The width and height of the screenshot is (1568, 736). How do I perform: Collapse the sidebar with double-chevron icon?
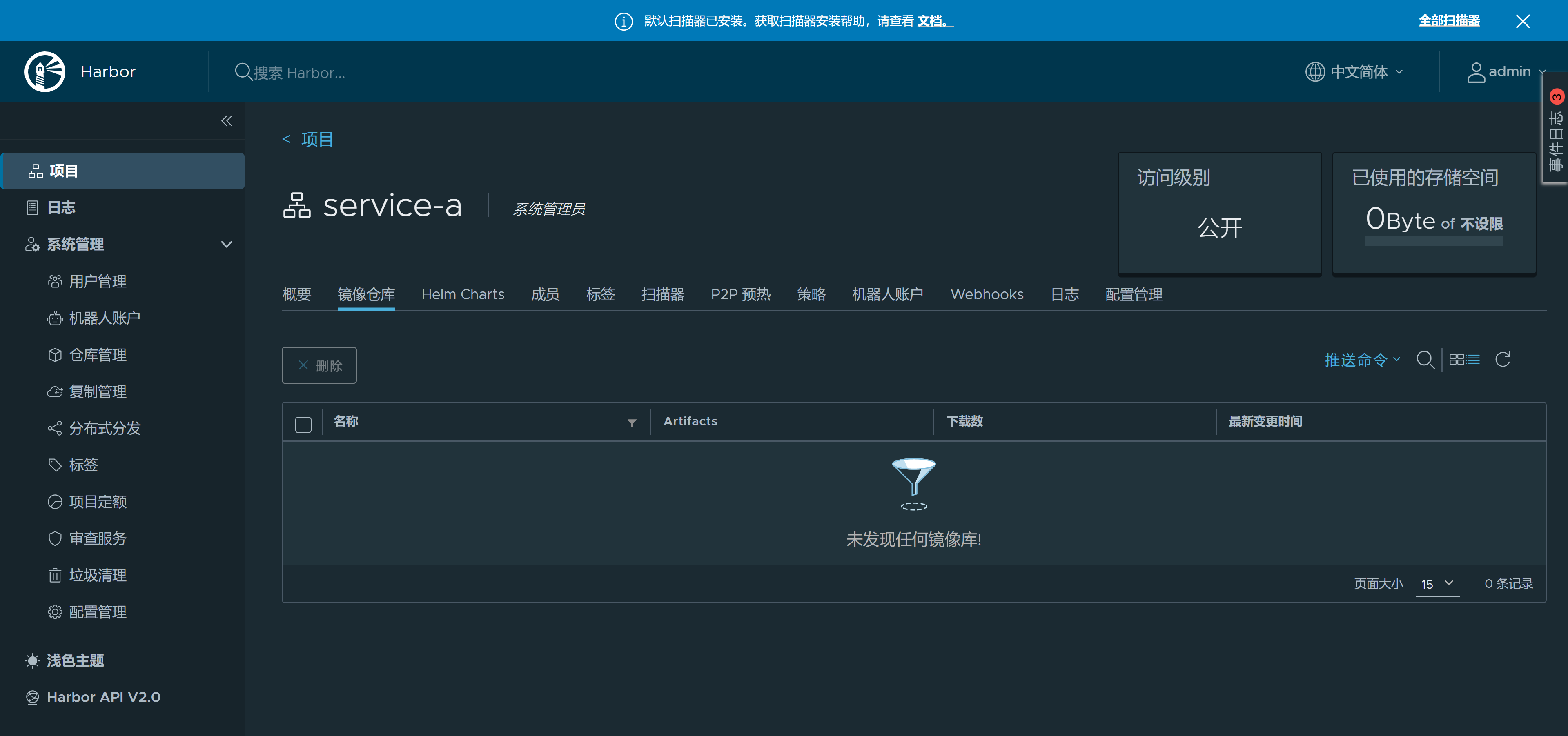click(x=227, y=121)
